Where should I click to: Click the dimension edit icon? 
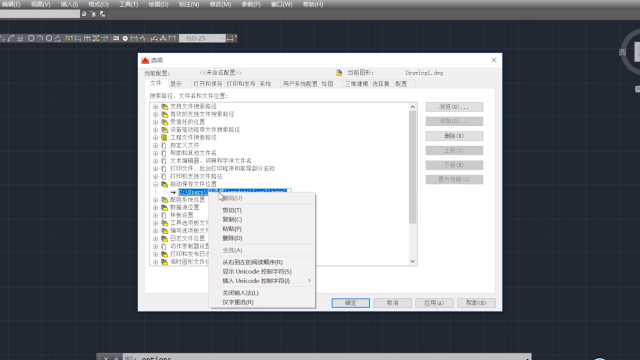[x=154, y=38]
